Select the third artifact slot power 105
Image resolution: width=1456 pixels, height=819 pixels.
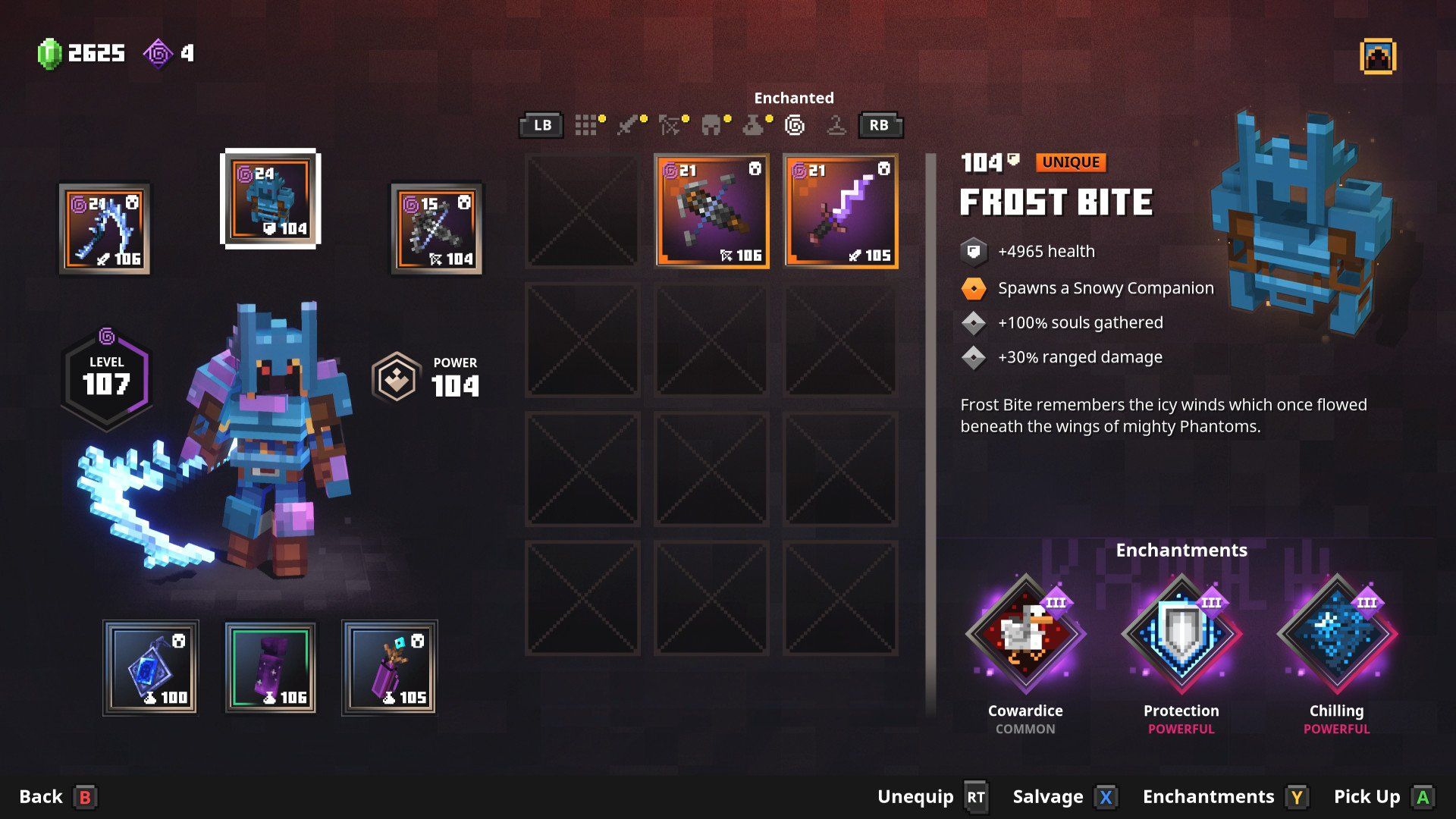coord(390,668)
